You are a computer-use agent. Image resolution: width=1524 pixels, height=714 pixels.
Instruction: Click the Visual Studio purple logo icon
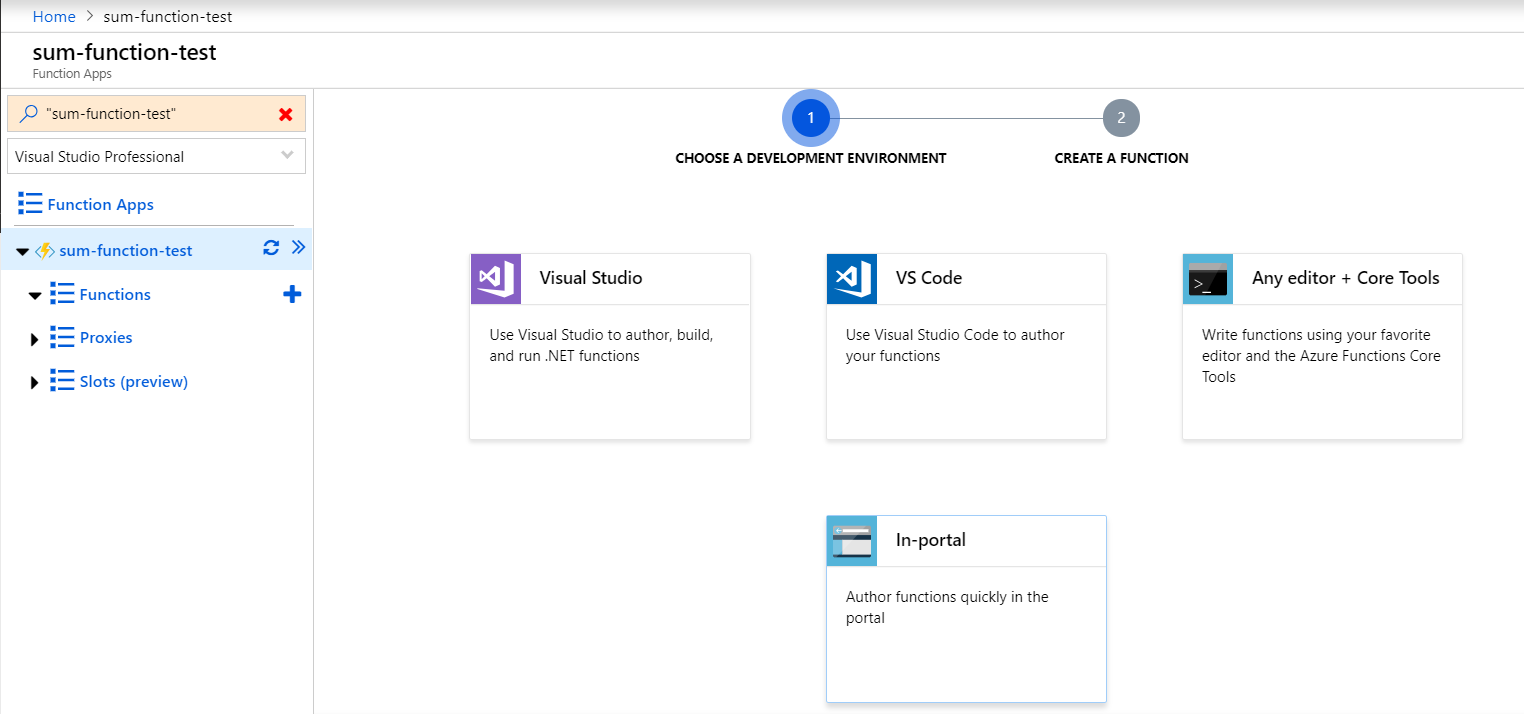pos(496,278)
